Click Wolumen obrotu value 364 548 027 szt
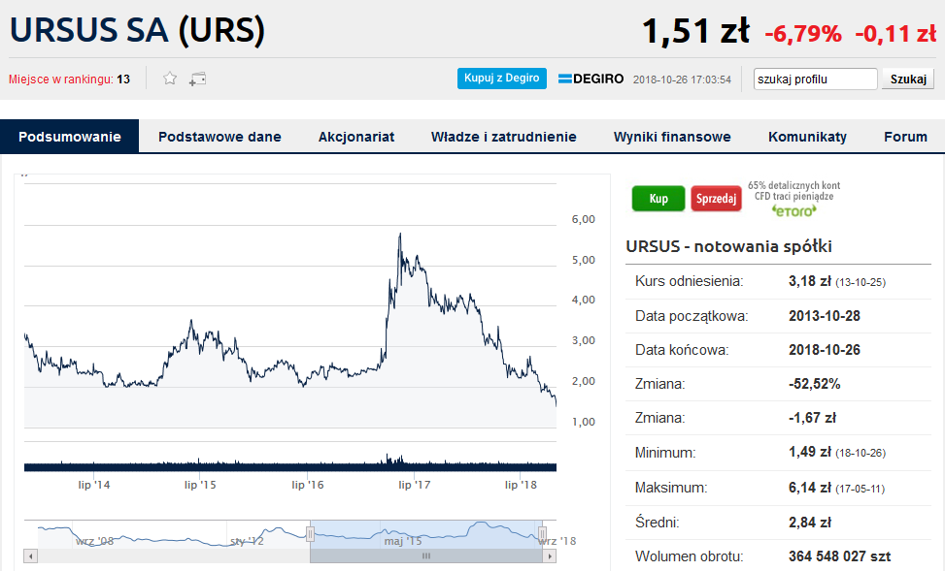The height and width of the screenshot is (571, 945). coord(840,556)
